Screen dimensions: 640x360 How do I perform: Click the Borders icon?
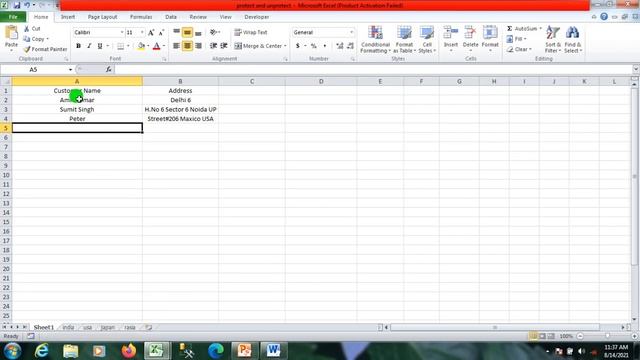coord(120,46)
